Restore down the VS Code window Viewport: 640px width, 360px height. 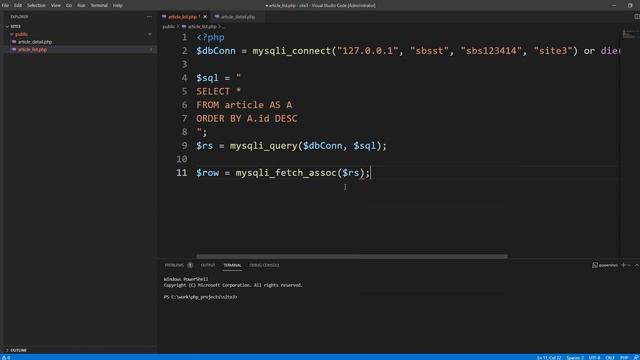point(630,5)
